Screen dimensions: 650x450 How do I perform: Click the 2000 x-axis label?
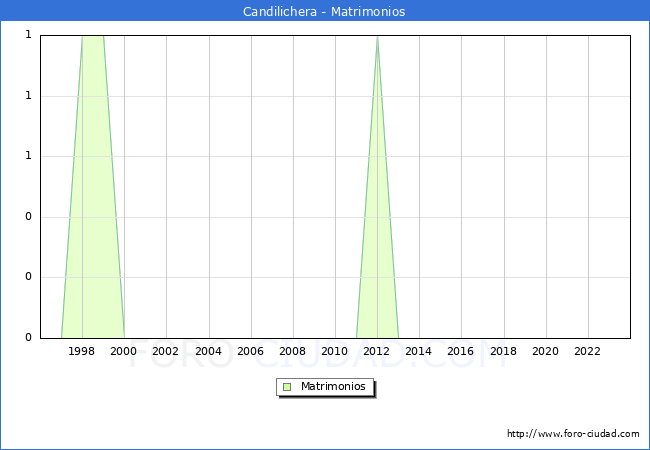[x=123, y=351]
